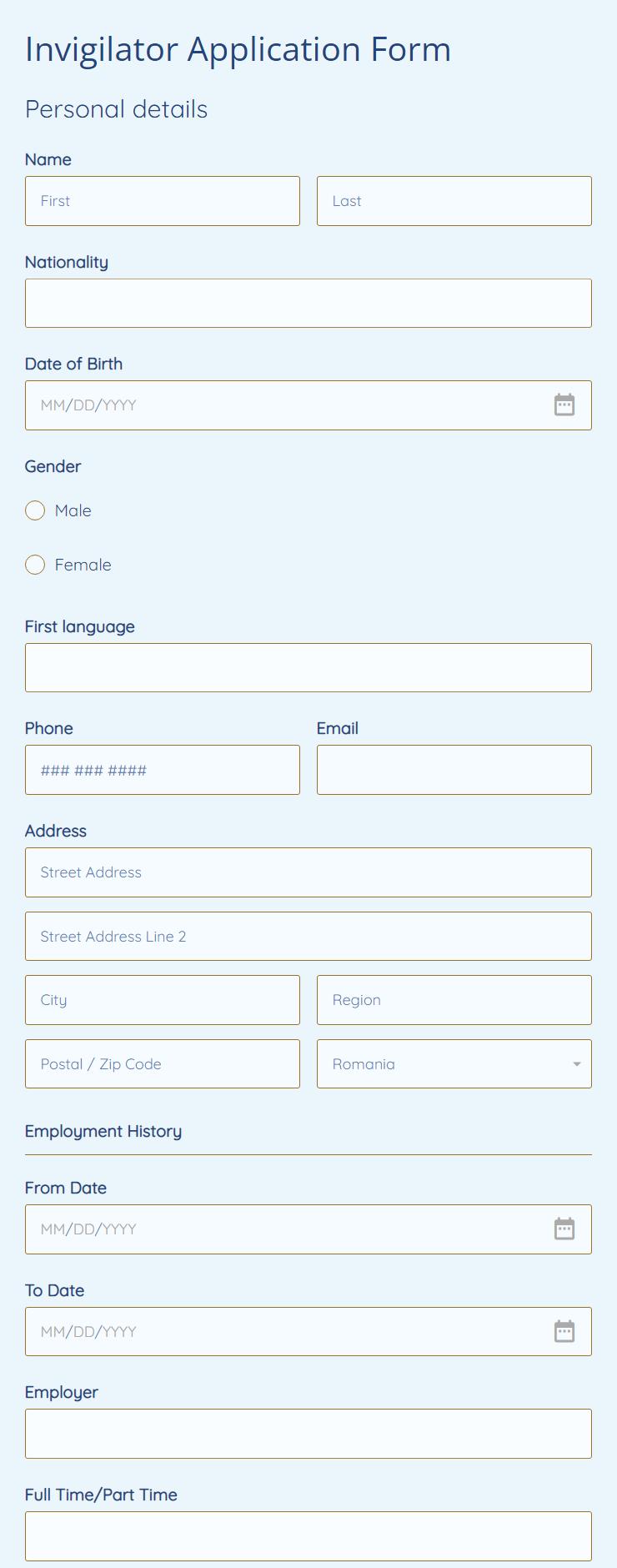
Task: Expand the Romania country dropdown
Action: (454, 1063)
